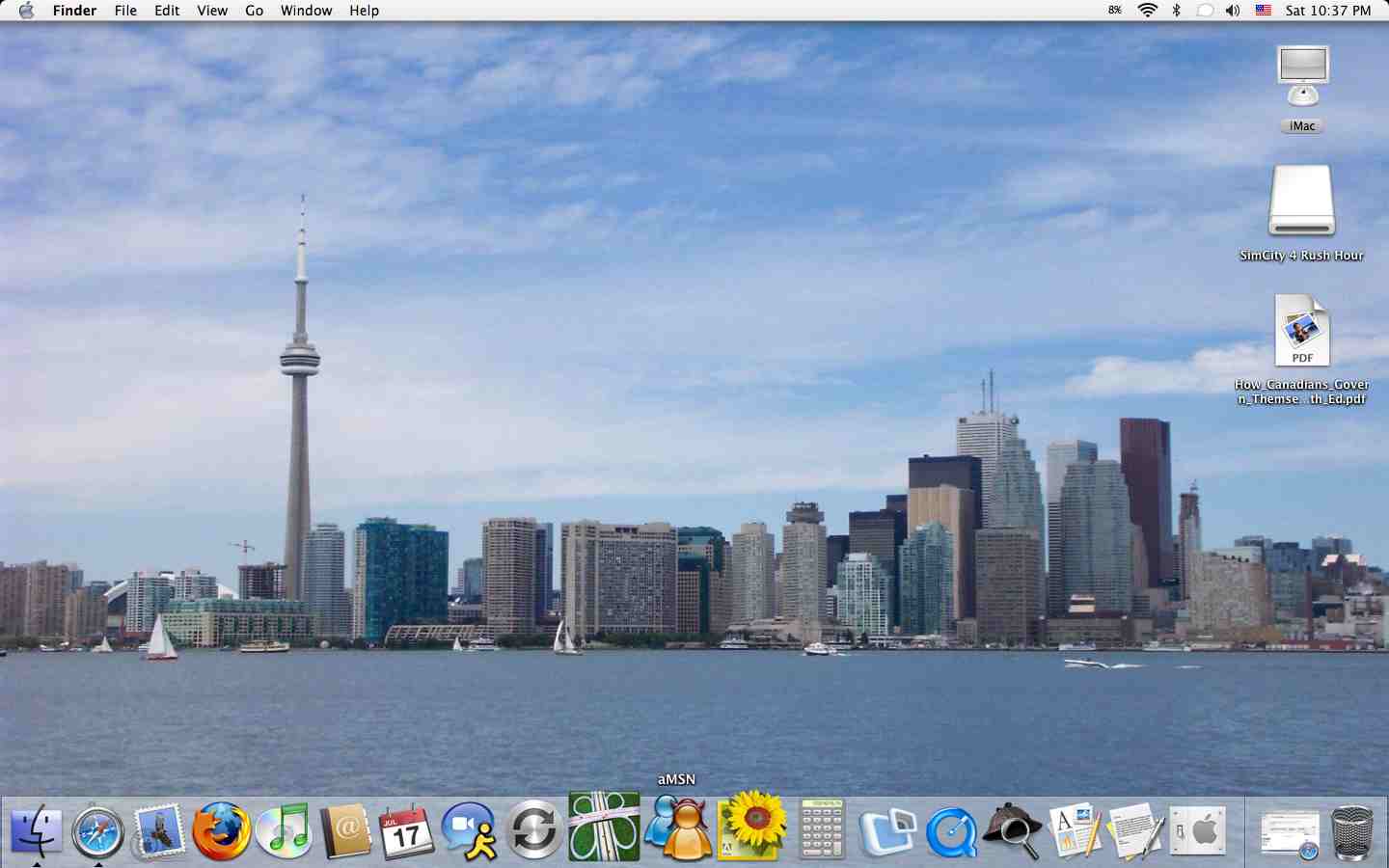Viewport: 1389px width, 868px height.
Task: Open the US flag input menu
Action: [x=1264, y=11]
